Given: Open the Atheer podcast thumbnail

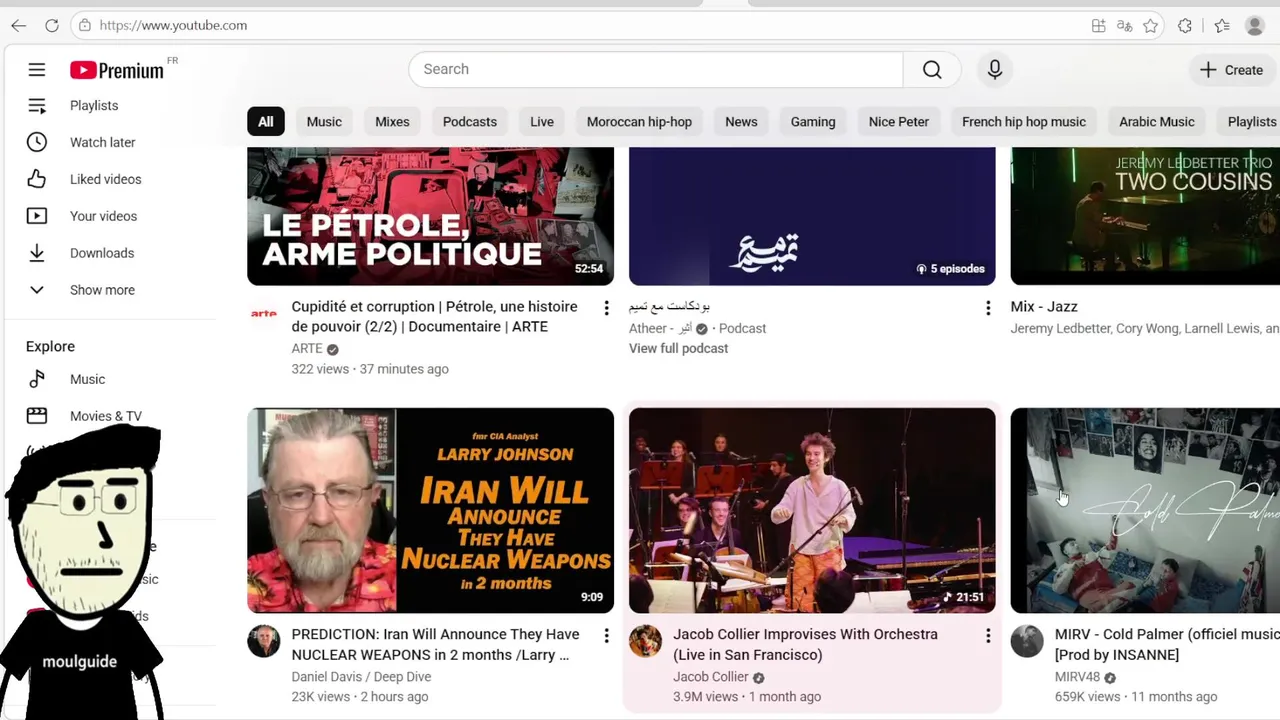Looking at the screenshot, I should [x=812, y=216].
